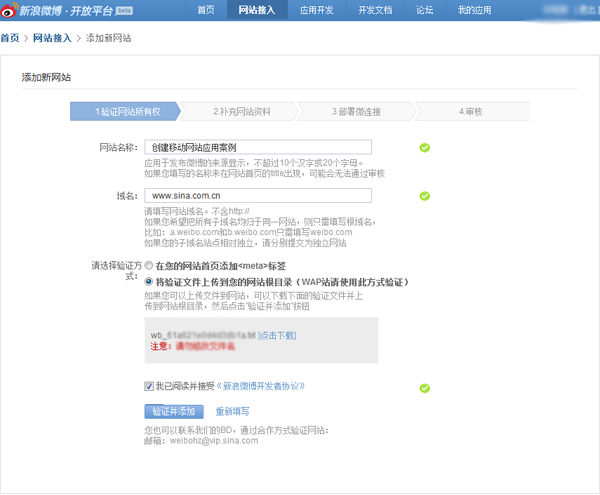This screenshot has height=495, width=600.
Task: Select step 4.审核
Action: (x=471, y=112)
